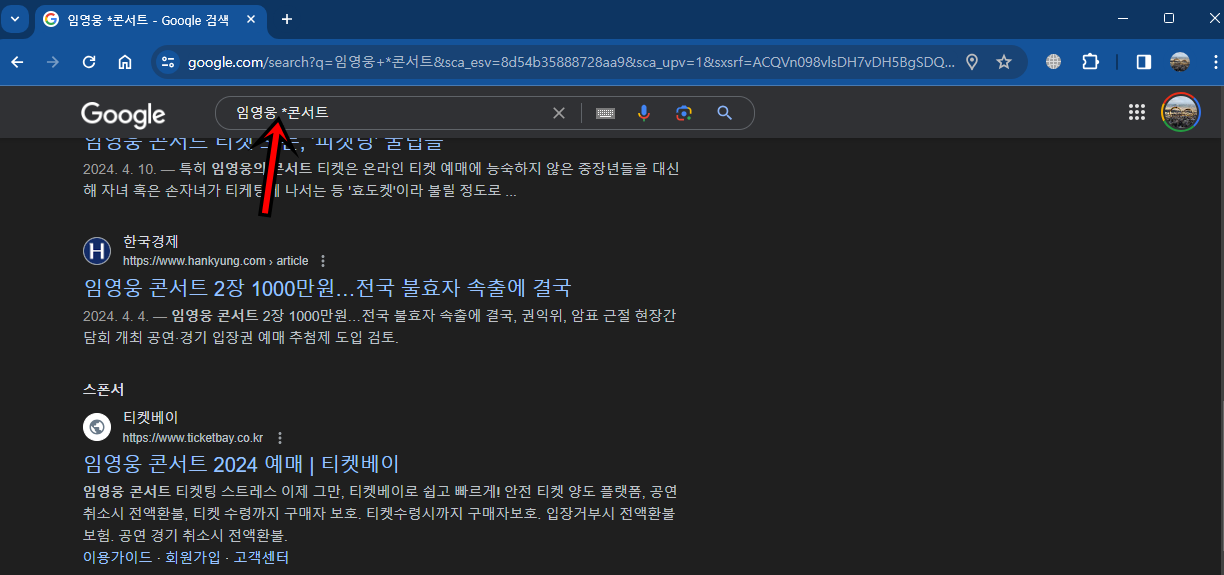Open the 한국경제 site favicon
Screen dimensions: 1224x575
(97, 250)
